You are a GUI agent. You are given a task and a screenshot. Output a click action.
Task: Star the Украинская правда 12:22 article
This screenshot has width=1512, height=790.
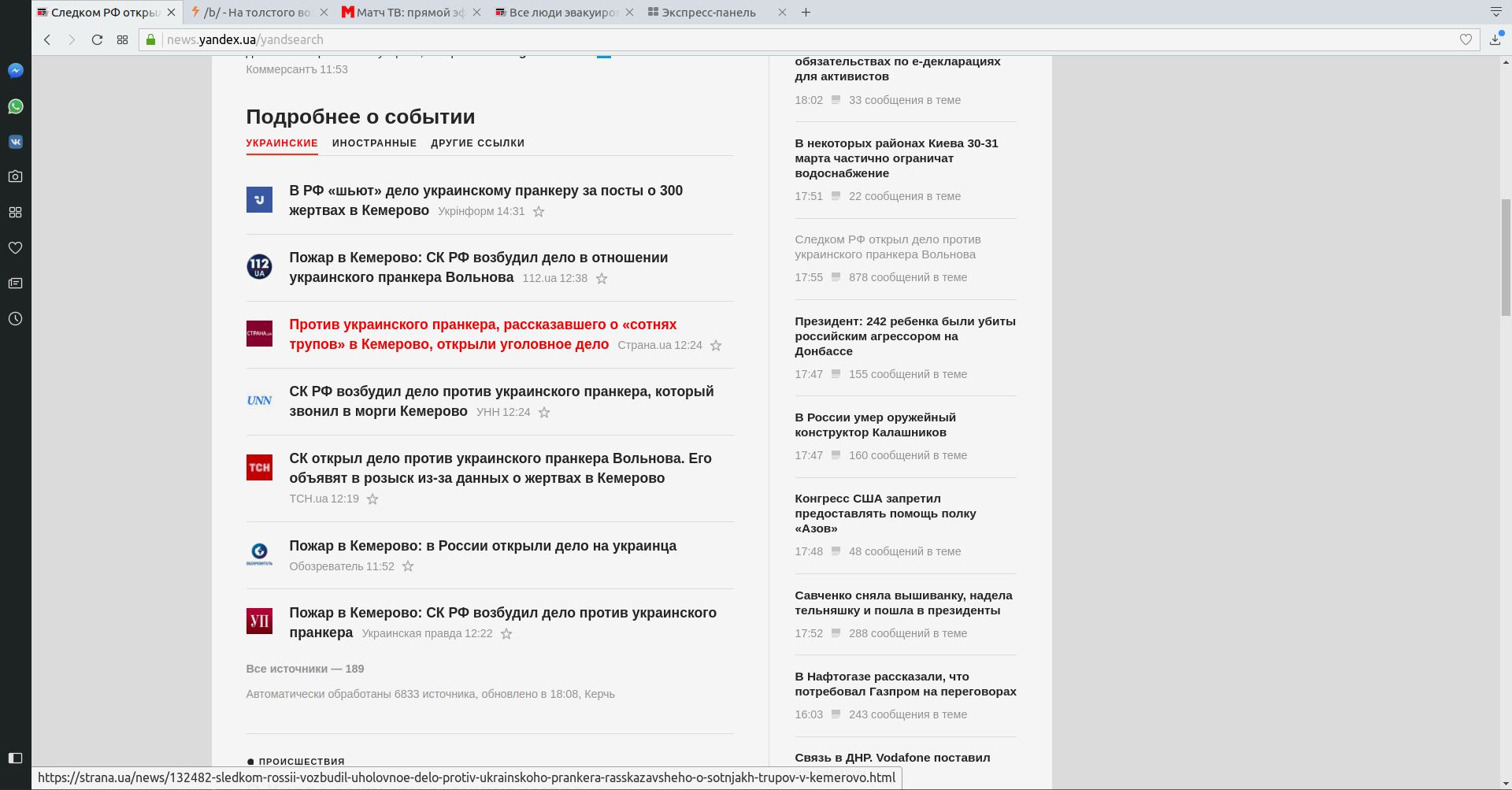[506, 633]
